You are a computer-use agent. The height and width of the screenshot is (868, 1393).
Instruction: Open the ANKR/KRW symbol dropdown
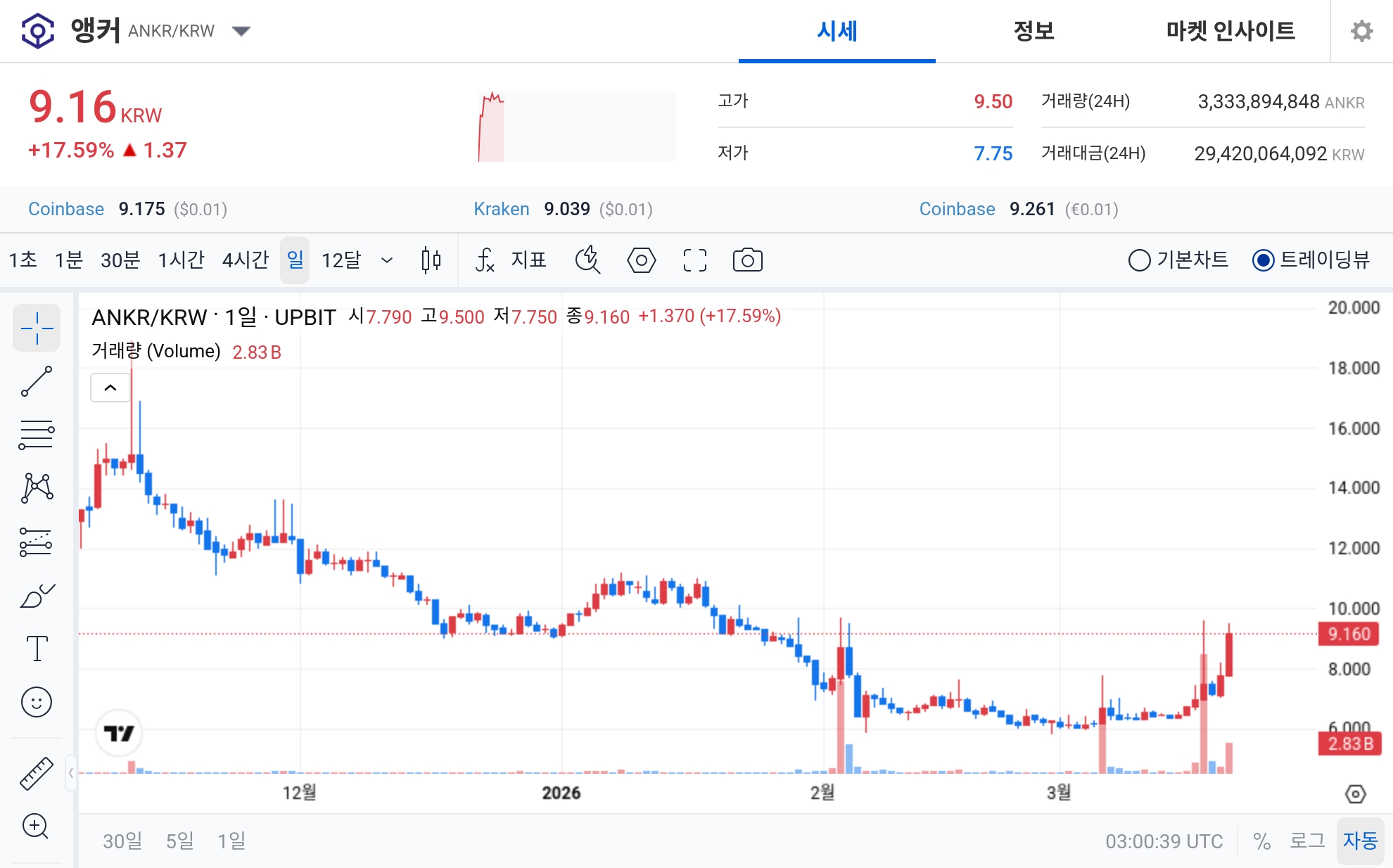click(241, 31)
